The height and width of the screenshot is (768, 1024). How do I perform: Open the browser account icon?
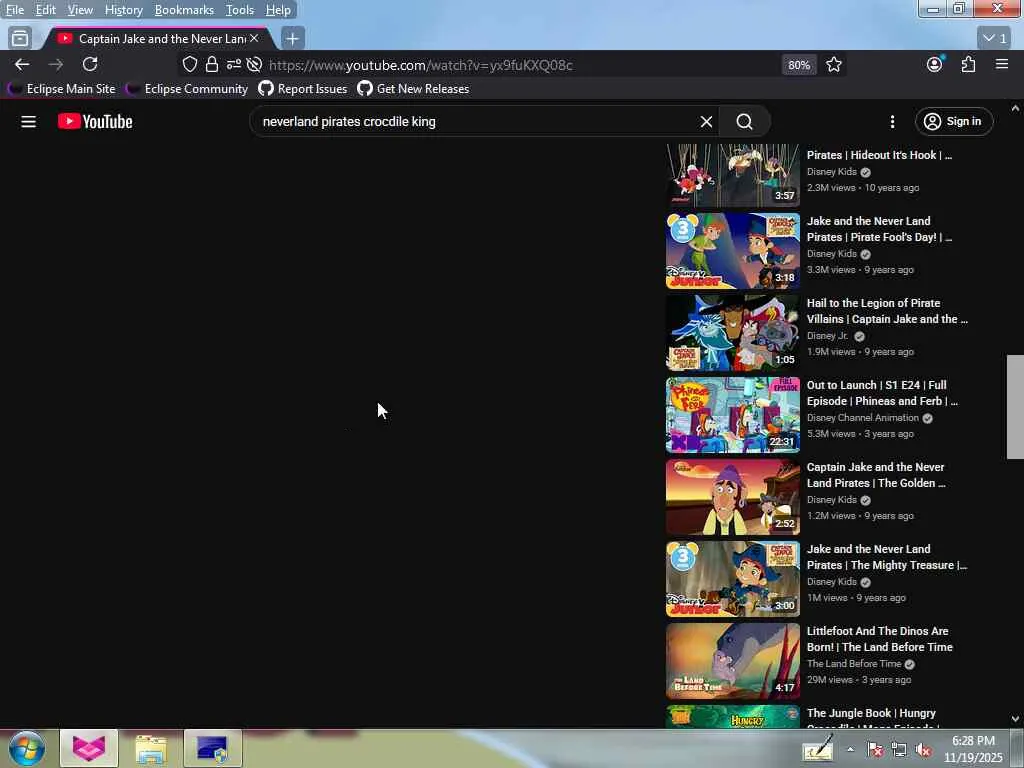935,64
